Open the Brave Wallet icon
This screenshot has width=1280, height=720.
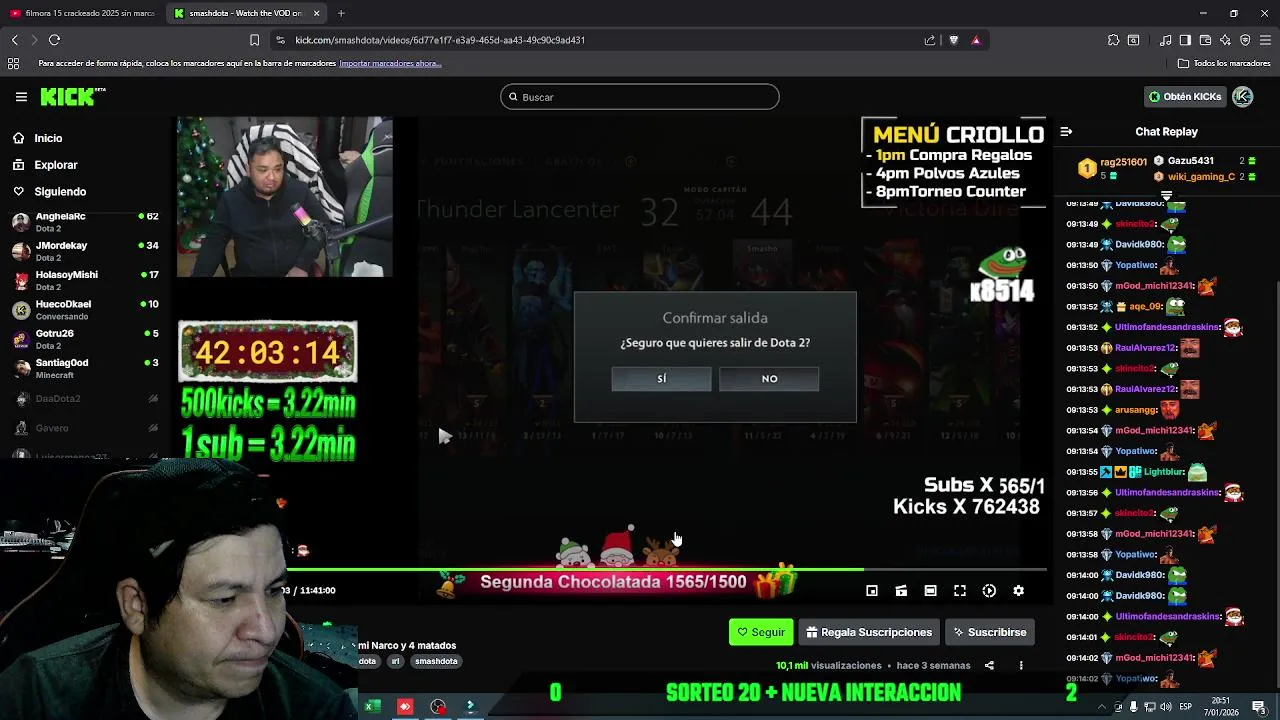click(x=1205, y=40)
